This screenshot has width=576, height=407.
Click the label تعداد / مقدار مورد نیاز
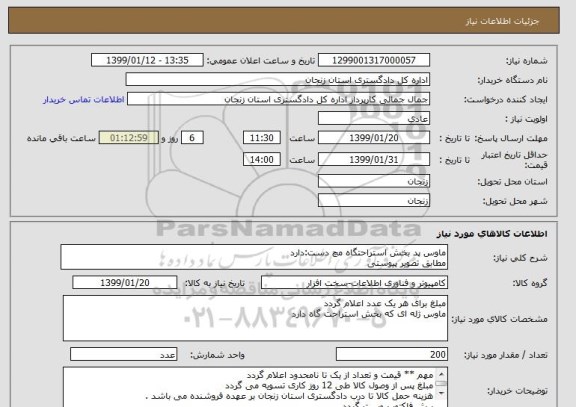505,355
